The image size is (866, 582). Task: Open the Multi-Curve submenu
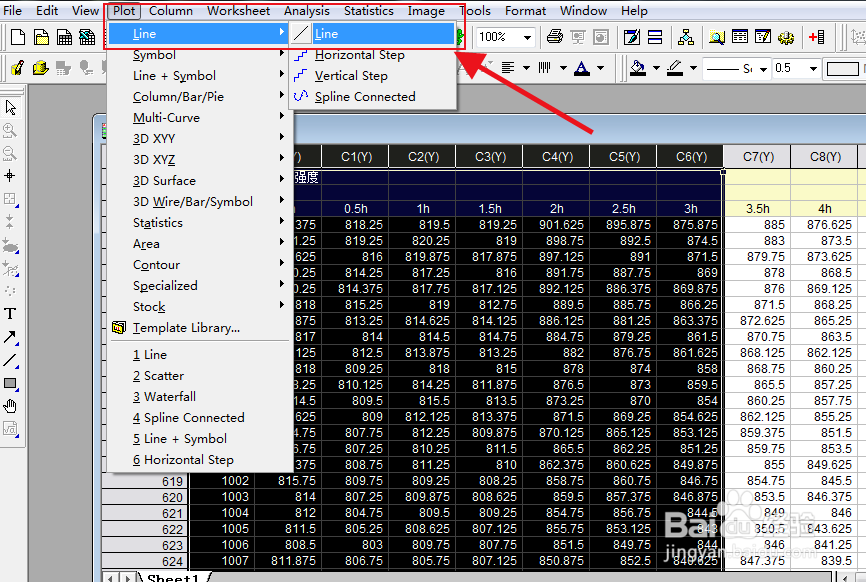[x=199, y=118]
